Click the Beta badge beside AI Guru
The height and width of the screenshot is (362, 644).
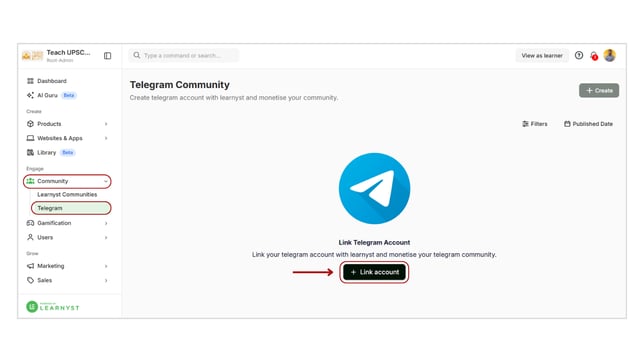(x=69, y=95)
